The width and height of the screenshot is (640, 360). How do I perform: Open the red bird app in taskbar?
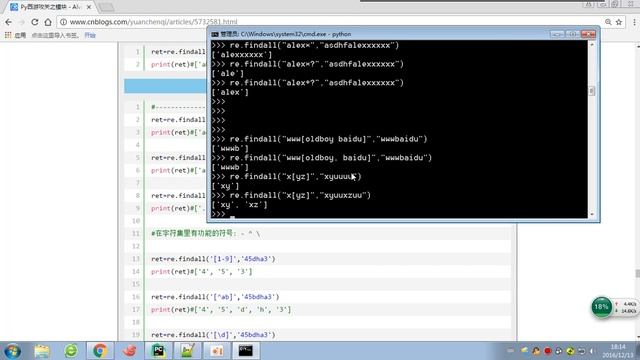(129, 351)
